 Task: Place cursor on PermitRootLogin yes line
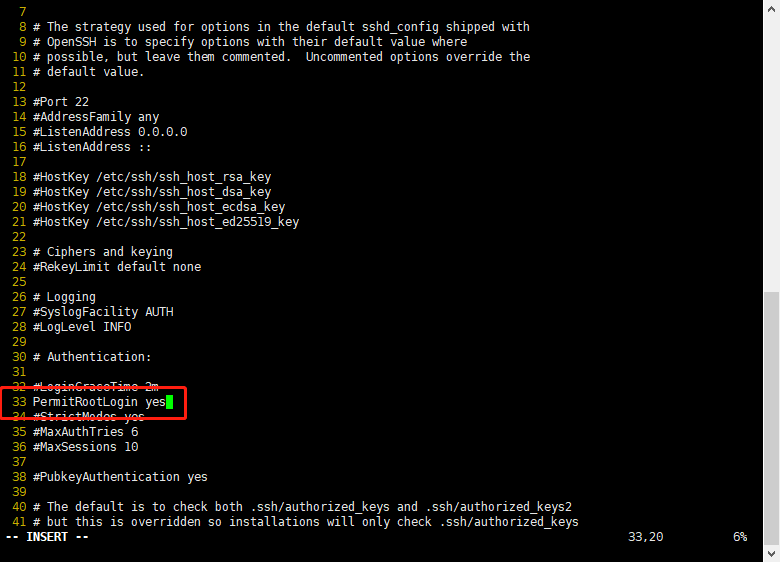(x=99, y=402)
